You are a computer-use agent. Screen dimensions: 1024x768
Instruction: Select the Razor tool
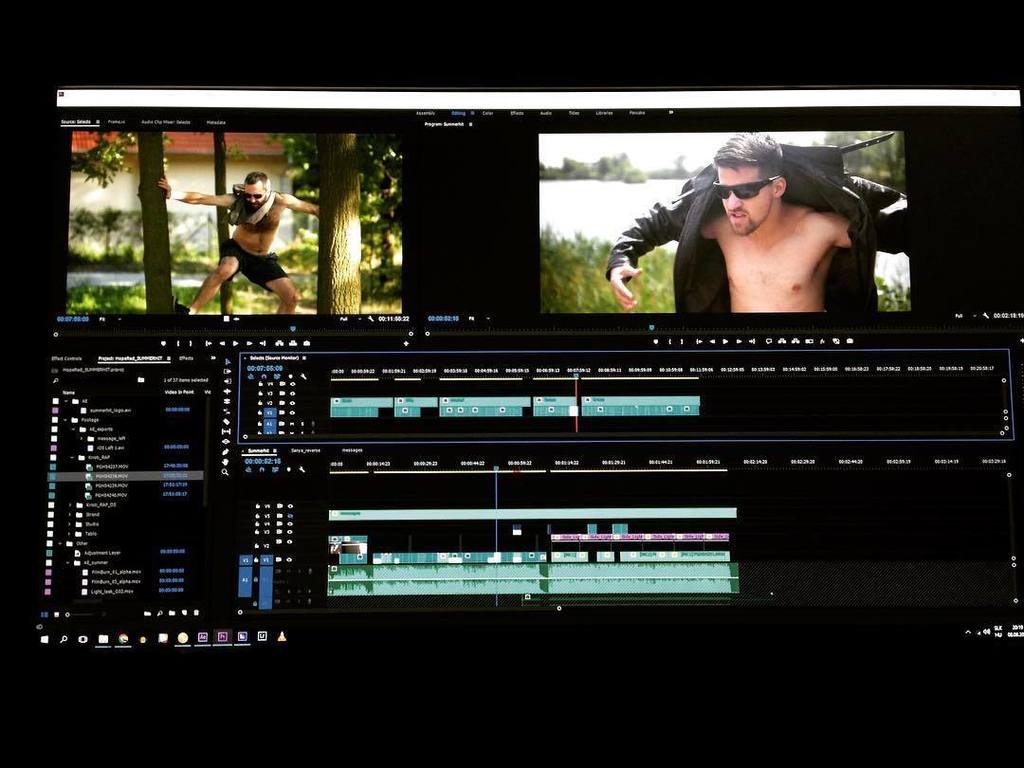point(226,422)
